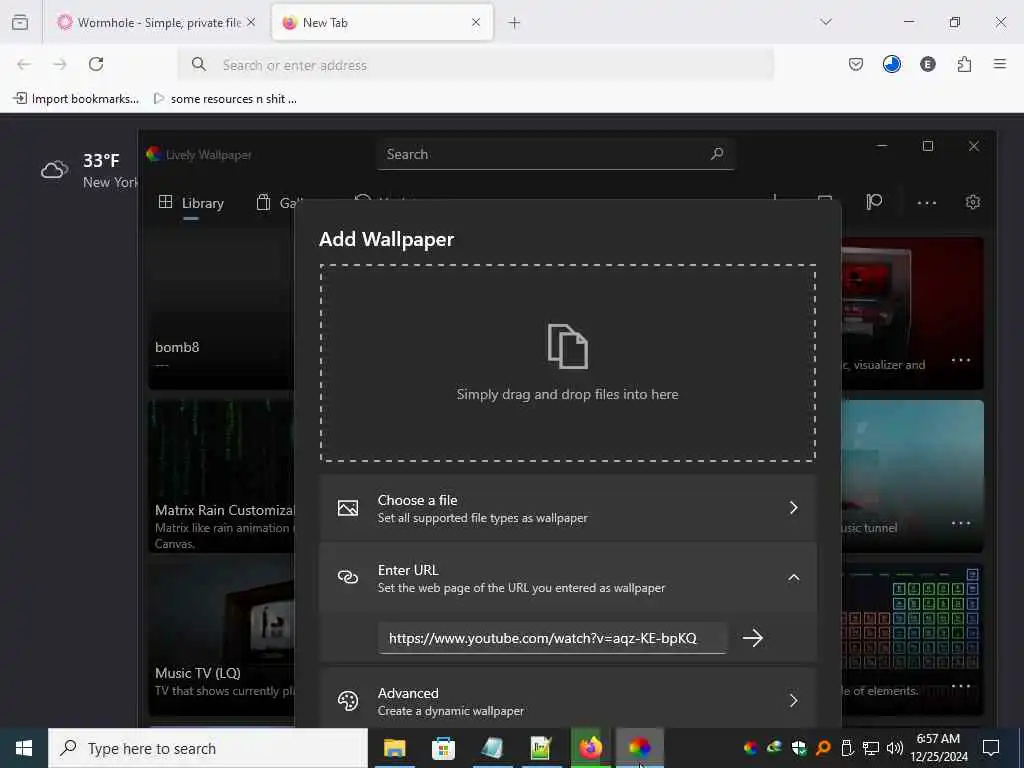Select the bomb8 wallpaper card
The width and height of the screenshot is (1024, 768).
(x=221, y=313)
